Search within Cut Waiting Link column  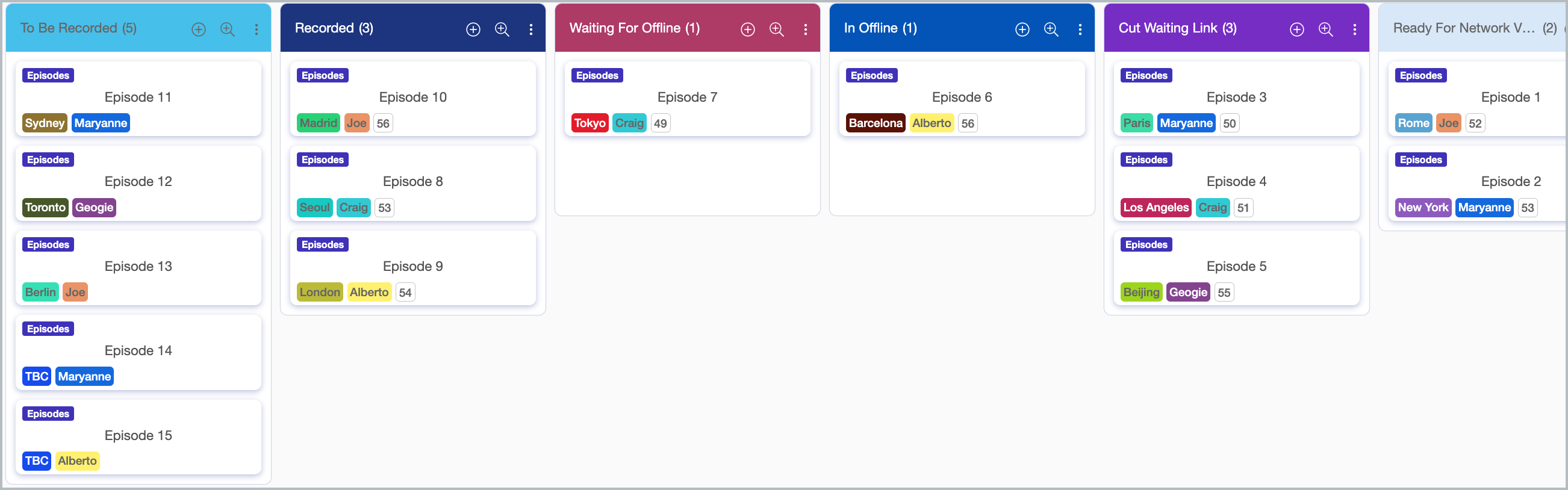click(x=1326, y=29)
